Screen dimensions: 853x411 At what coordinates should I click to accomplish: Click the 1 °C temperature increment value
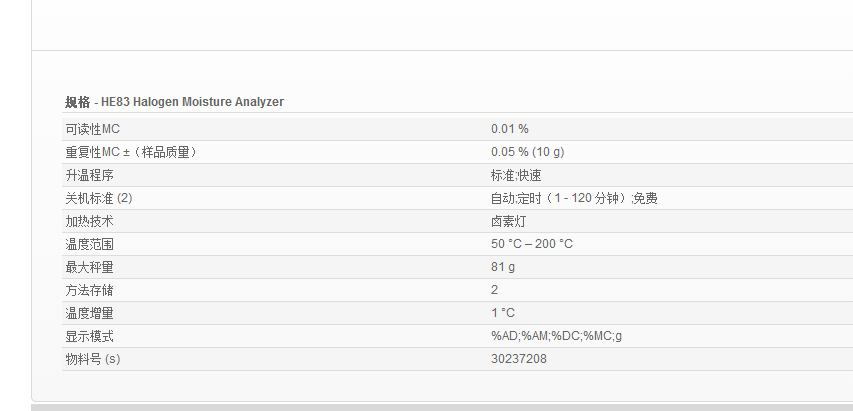click(503, 313)
